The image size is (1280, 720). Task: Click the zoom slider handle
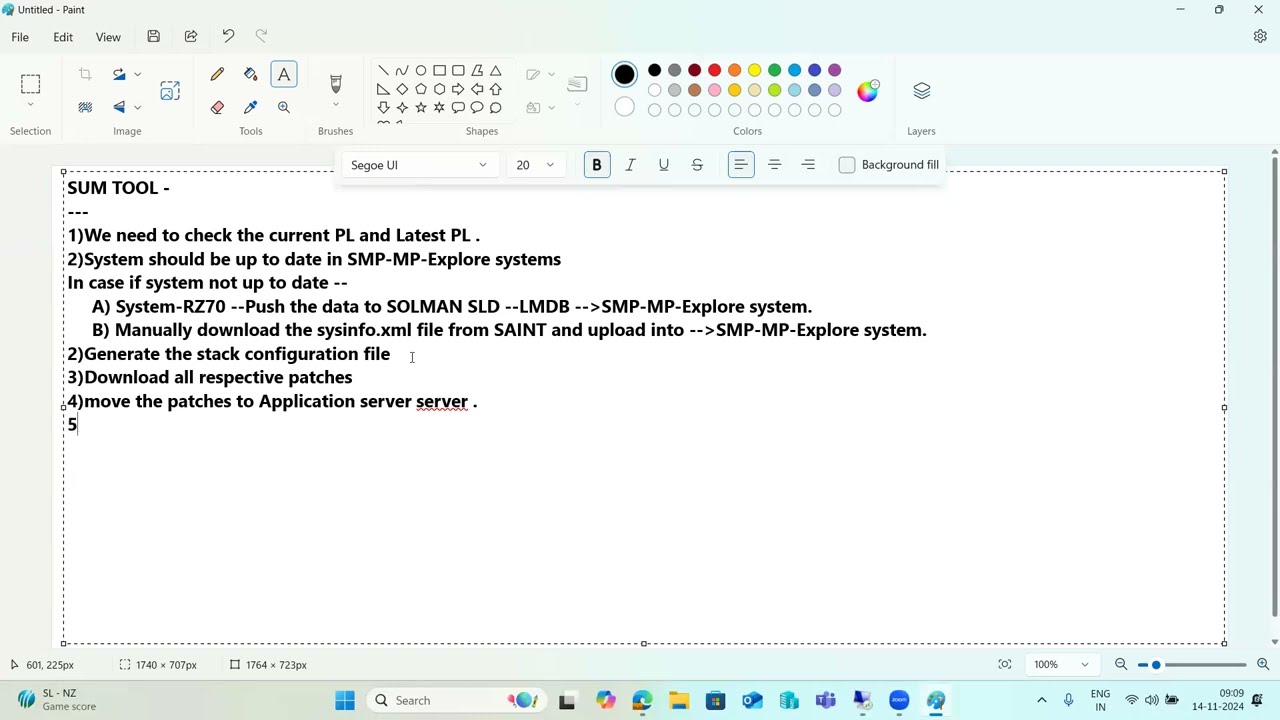pyautogui.click(x=1156, y=664)
